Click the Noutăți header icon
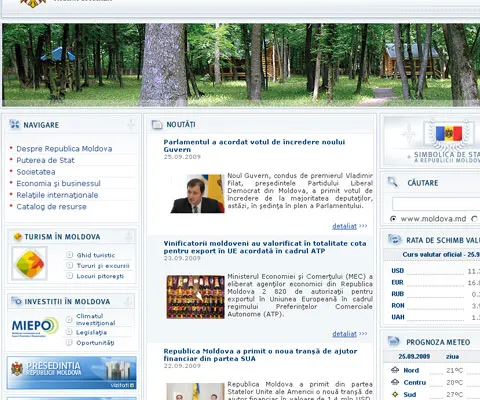The height and width of the screenshot is (400, 480). (157, 125)
